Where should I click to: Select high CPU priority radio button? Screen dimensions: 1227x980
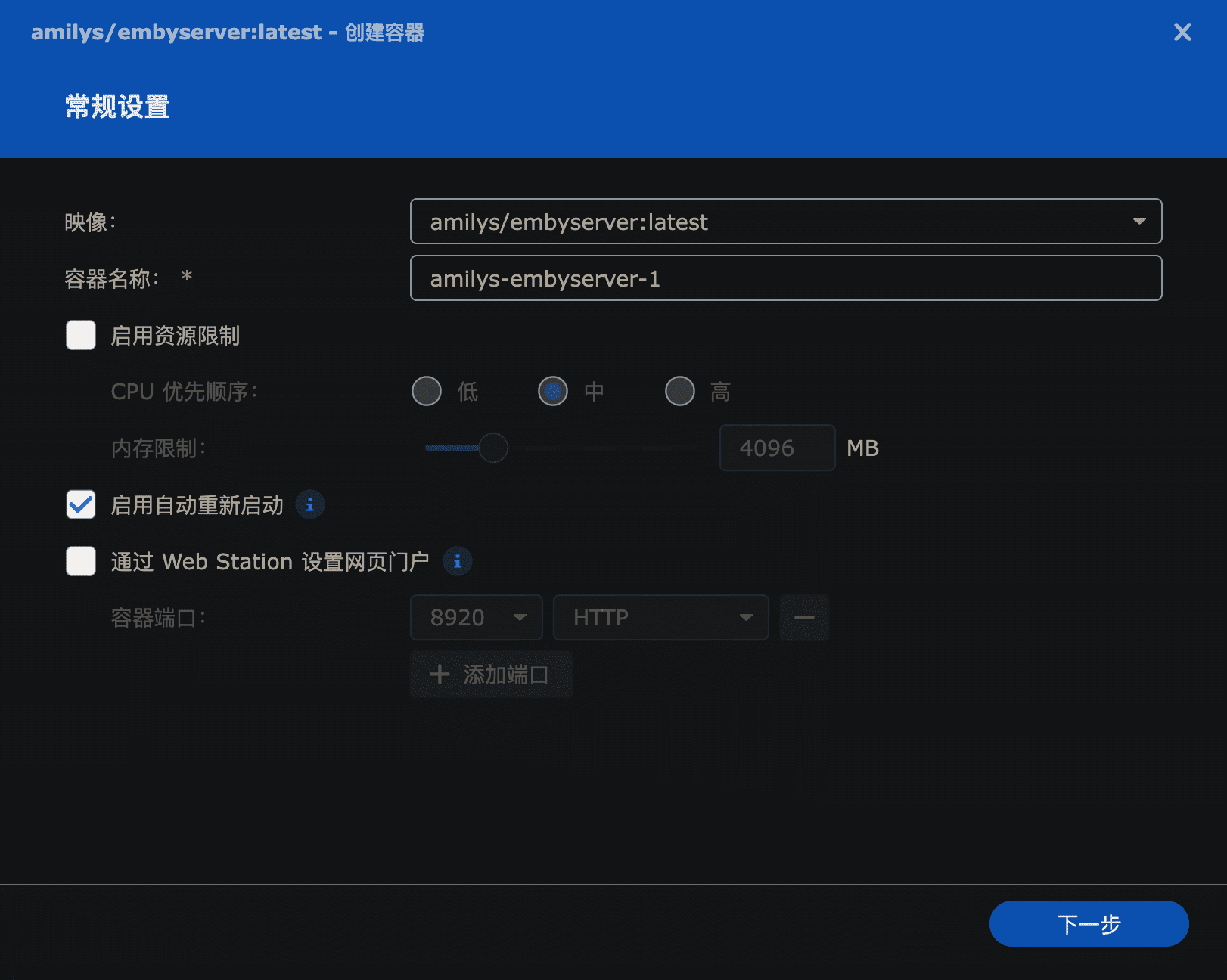pos(680,391)
